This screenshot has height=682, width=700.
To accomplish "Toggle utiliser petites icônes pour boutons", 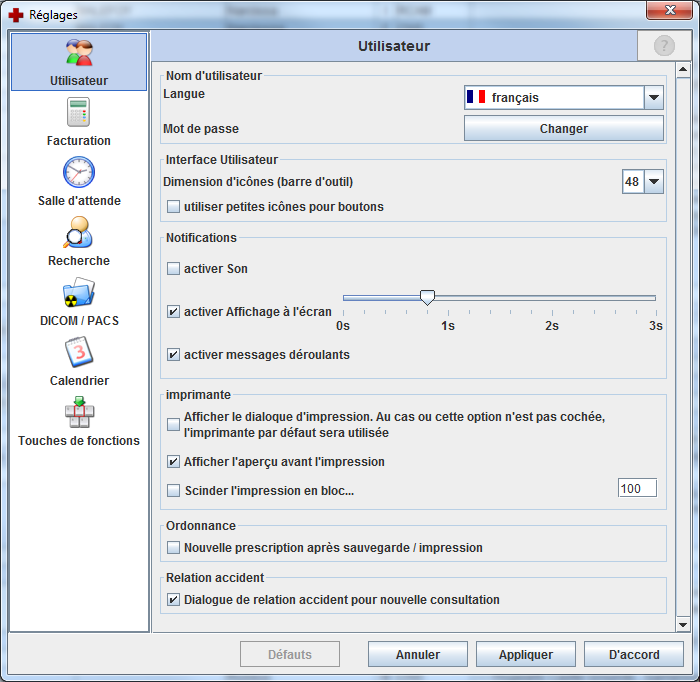I will (x=174, y=207).
